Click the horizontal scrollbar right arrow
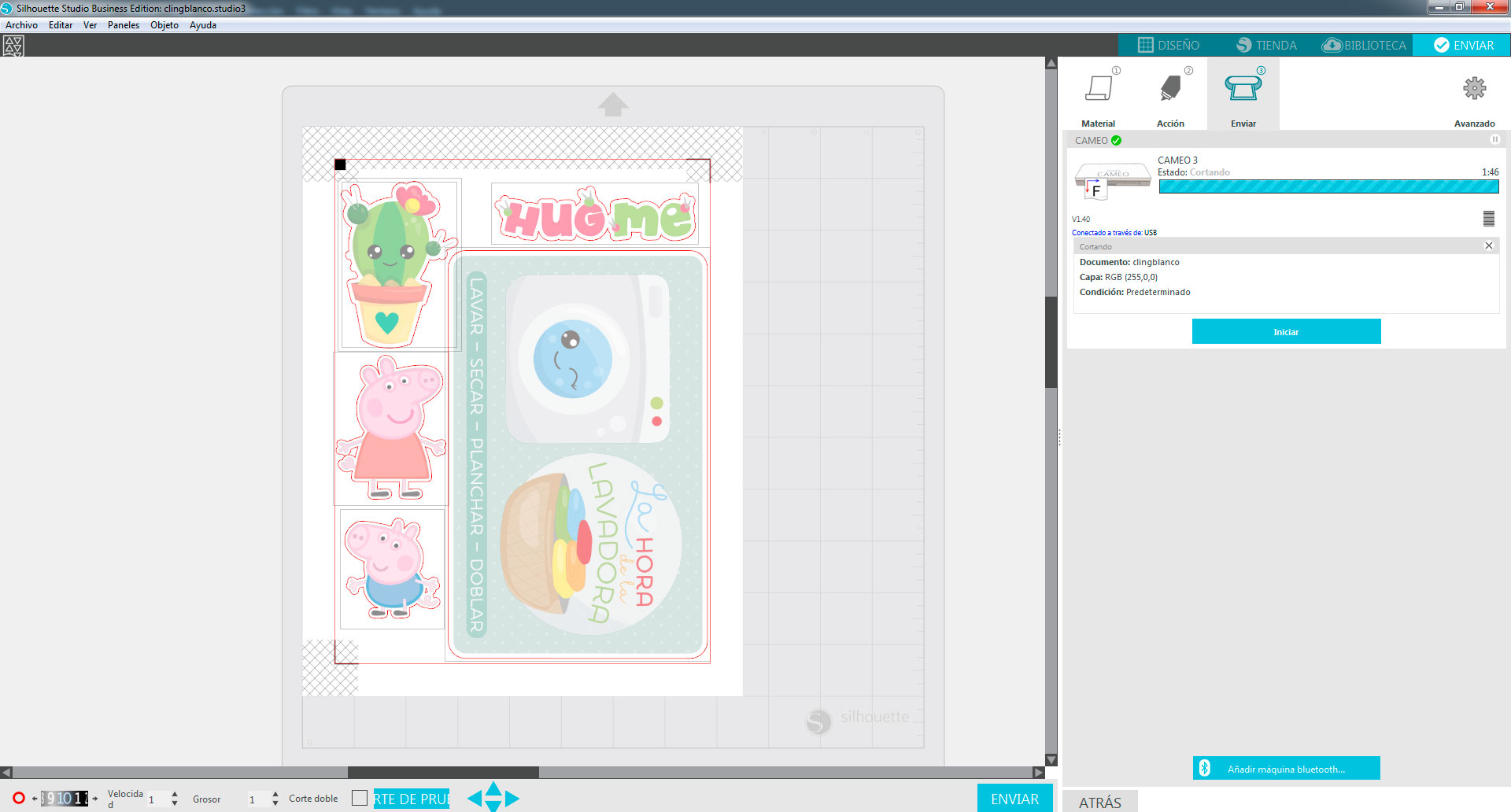The height and width of the screenshot is (812, 1511). (x=1038, y=773)
